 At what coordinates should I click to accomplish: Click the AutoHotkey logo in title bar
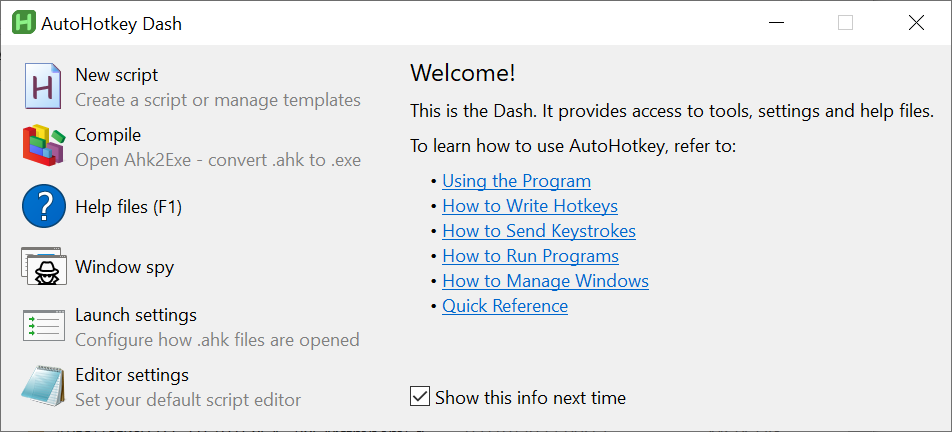pos(23,23)
